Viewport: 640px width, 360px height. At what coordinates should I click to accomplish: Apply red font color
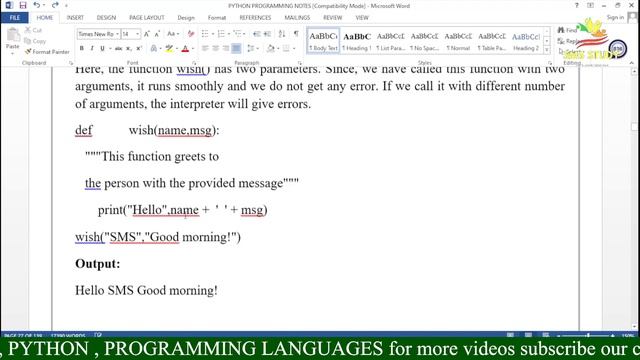185,49
